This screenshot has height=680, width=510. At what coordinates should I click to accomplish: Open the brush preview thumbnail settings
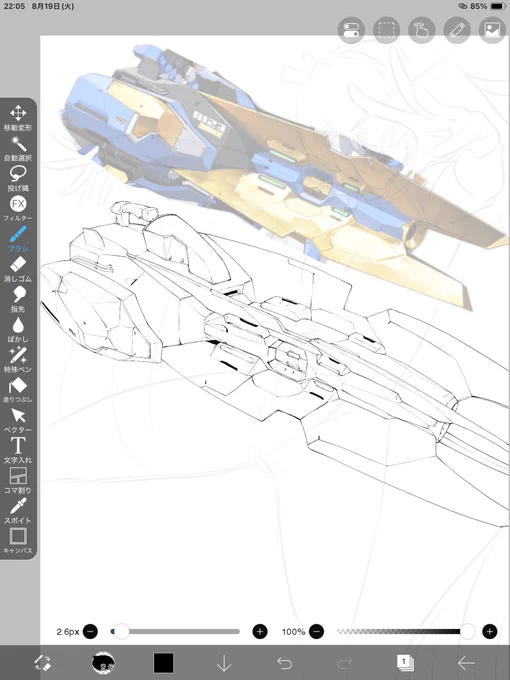point(103,663)
